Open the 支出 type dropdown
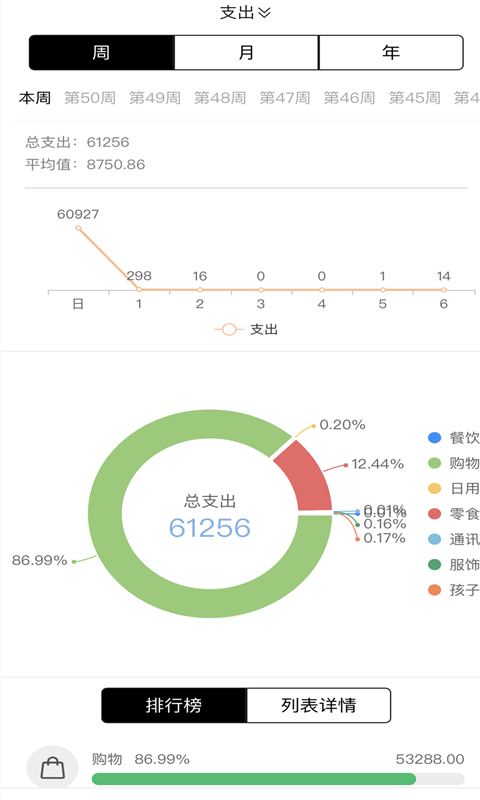The image size is (480, 800). [245, 12]
